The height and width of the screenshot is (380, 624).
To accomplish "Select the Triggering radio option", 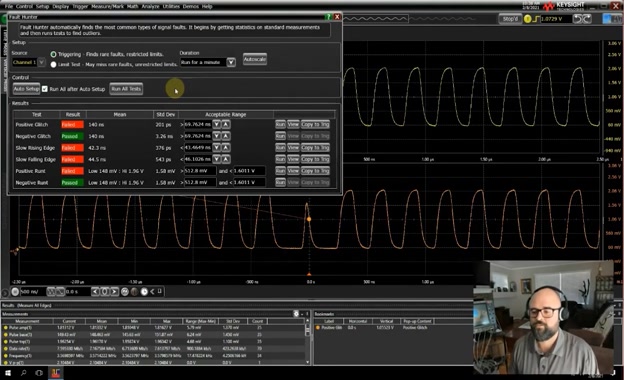I will point(53,54).
